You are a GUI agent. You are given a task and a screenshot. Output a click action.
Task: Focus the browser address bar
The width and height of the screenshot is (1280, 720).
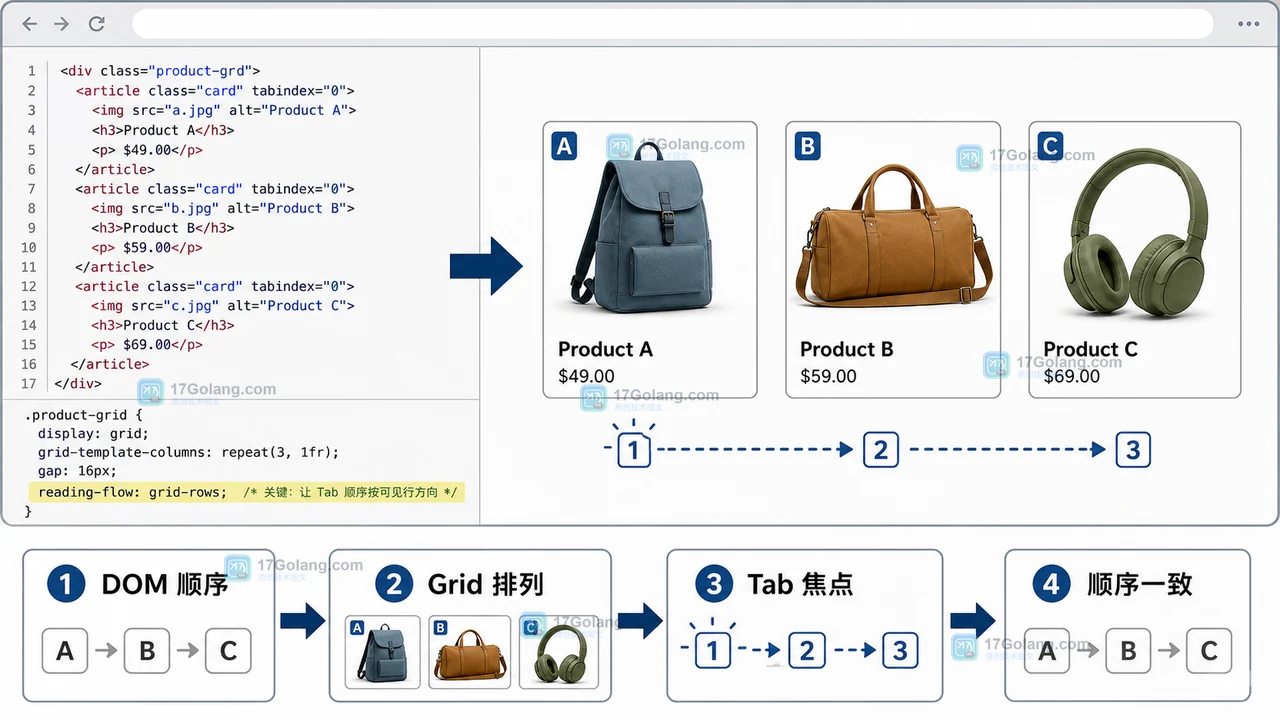click(x=672, y=24)
